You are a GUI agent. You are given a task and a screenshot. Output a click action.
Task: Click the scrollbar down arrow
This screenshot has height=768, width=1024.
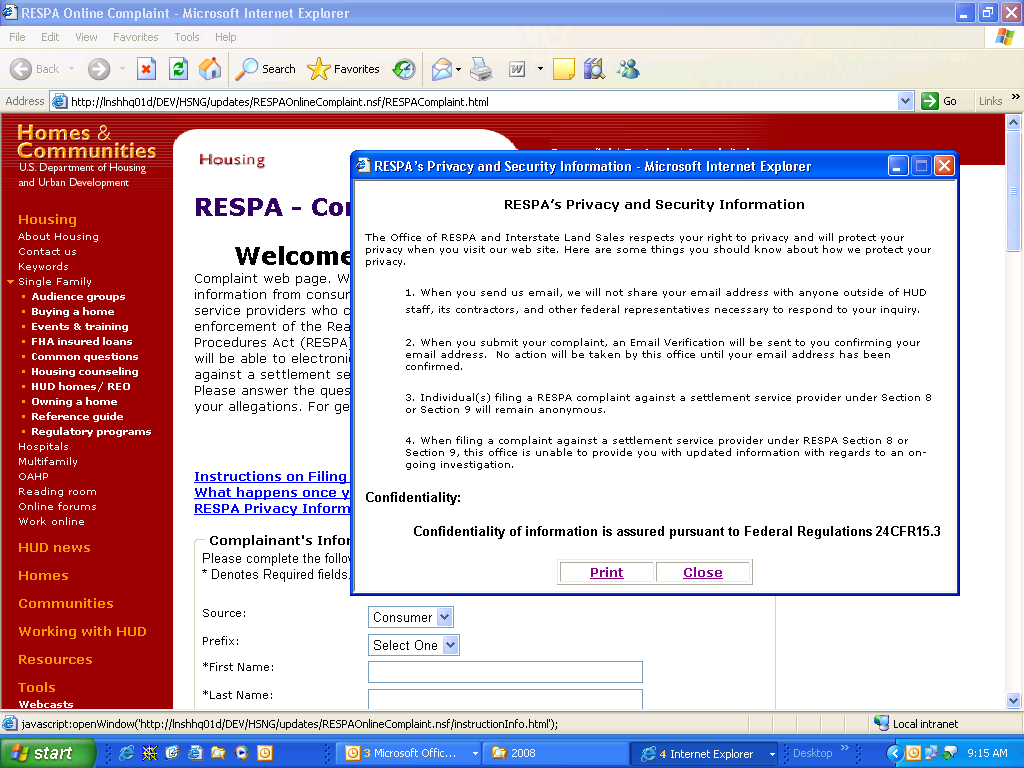1013,700
